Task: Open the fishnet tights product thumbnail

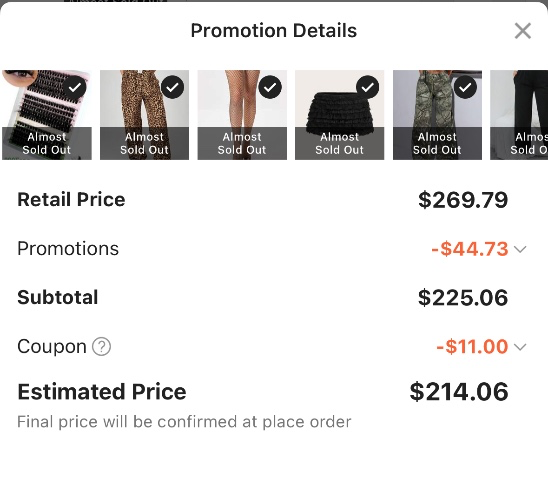Action: coord(242,115)
